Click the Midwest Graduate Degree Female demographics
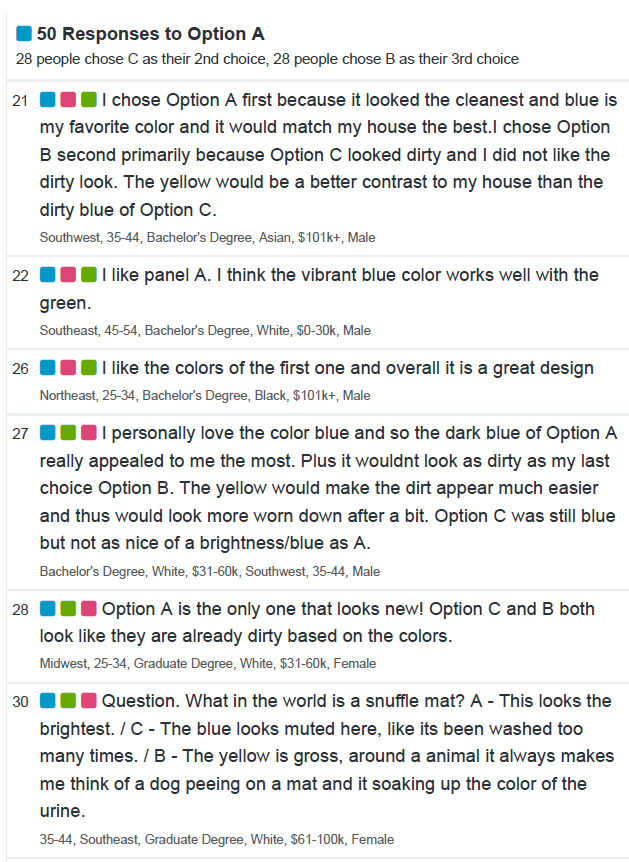629x862 pixels. [x=208, y=664]
